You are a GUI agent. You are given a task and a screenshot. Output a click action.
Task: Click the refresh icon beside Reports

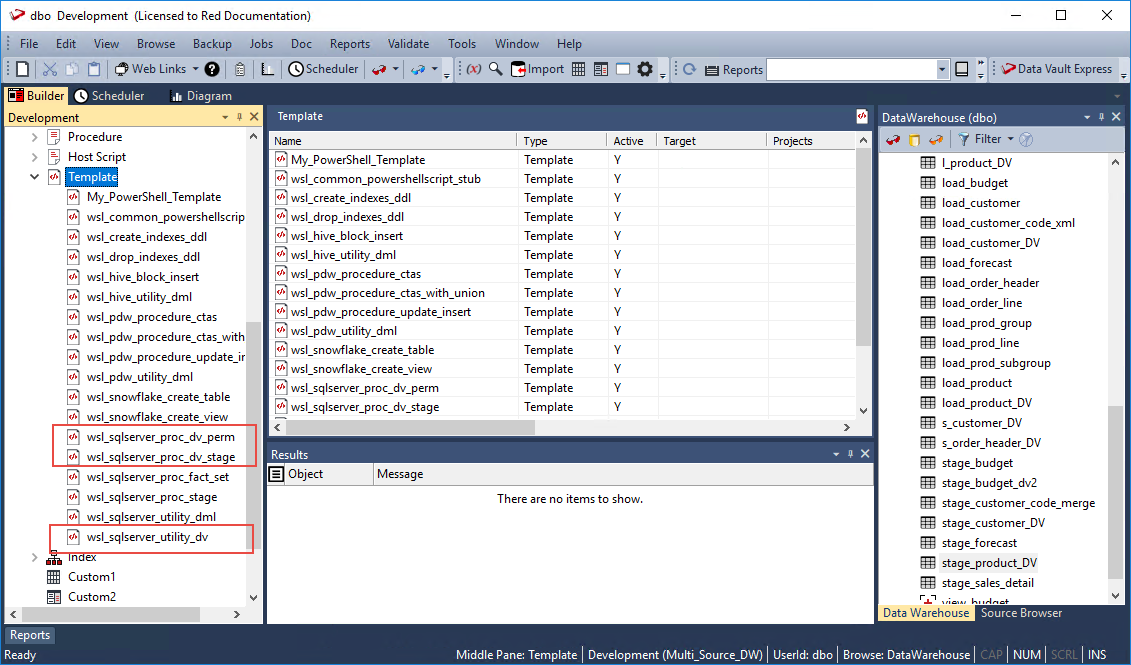tap(689, 69)
